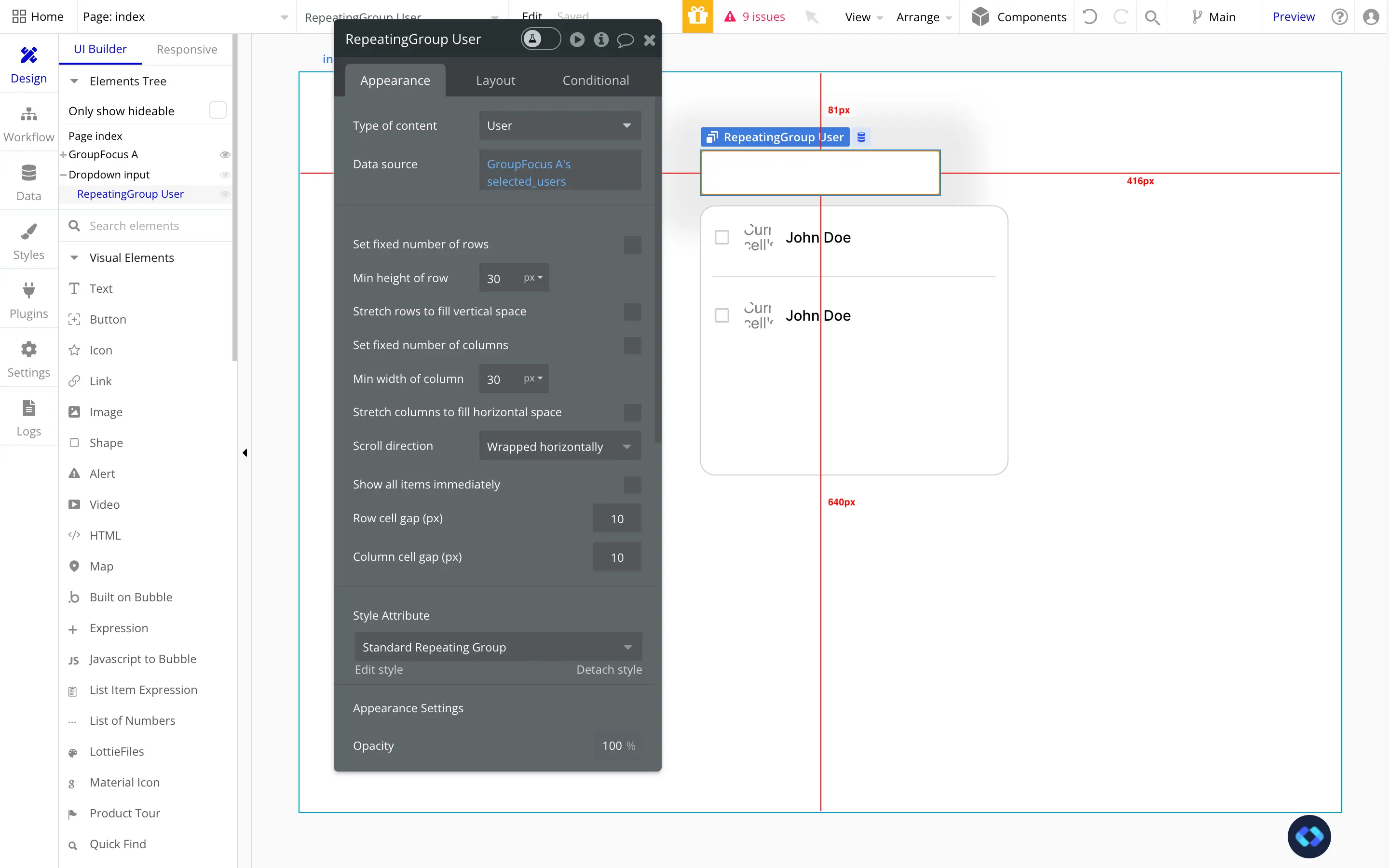Viewport: 1389px width, 868px height.
Task: Open the Workflow panel
Action: pos(29,122)
